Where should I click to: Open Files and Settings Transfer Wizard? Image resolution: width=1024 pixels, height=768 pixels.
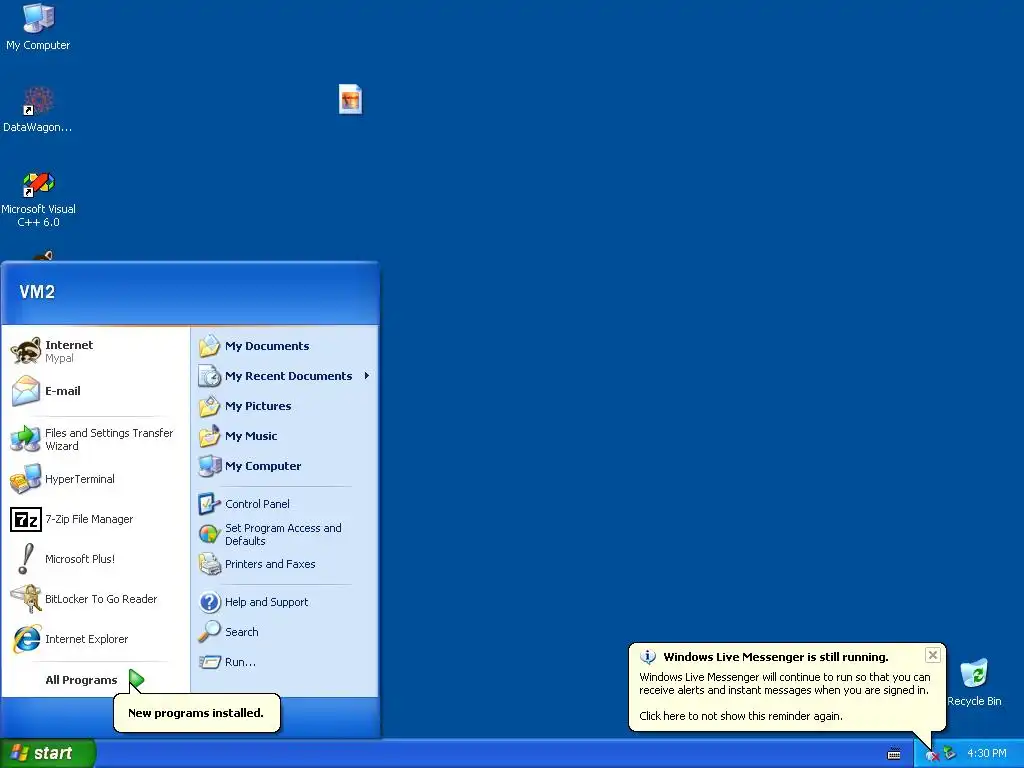pyautogui.click(x=95, y=440)
